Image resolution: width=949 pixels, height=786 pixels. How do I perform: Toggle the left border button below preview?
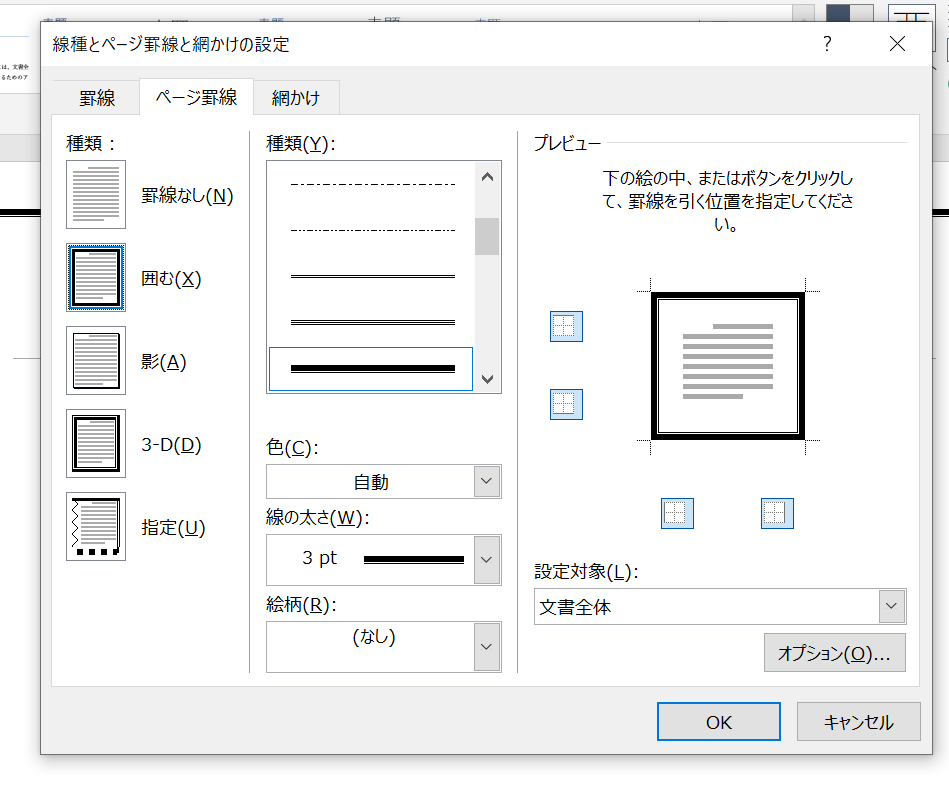point(677,514)
